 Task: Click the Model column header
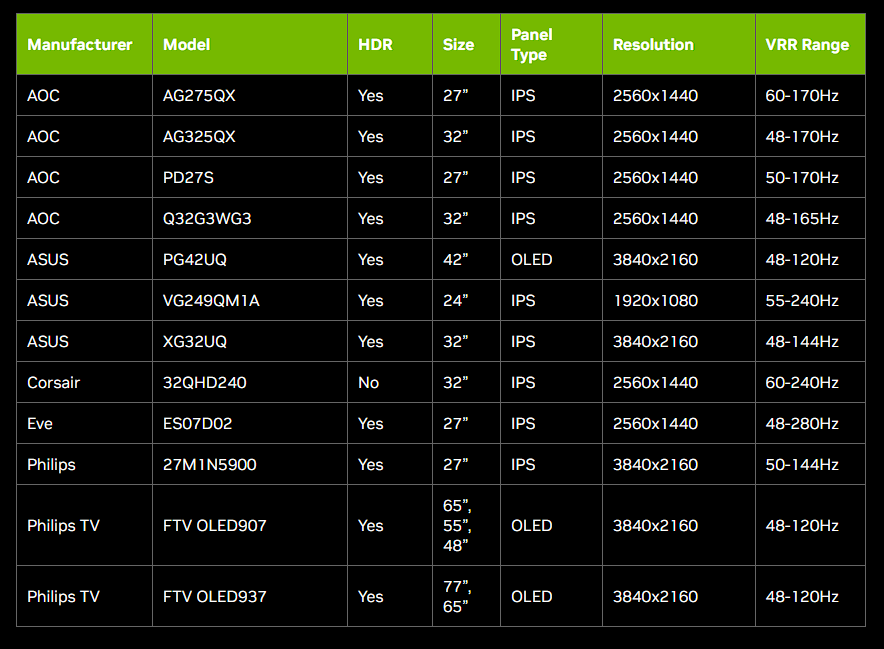(x=250, y=45)
